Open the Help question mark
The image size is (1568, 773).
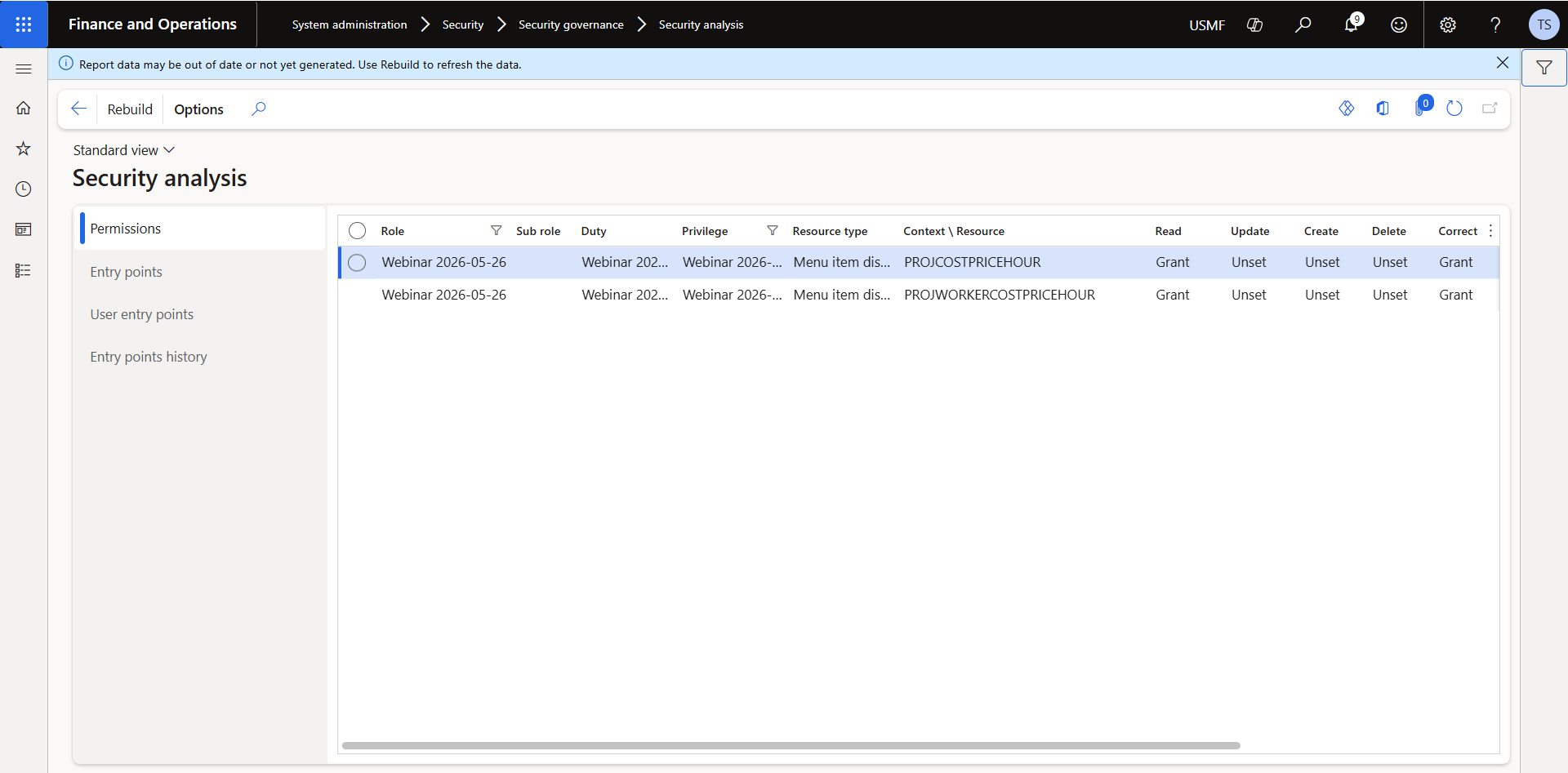(1495, 24)
